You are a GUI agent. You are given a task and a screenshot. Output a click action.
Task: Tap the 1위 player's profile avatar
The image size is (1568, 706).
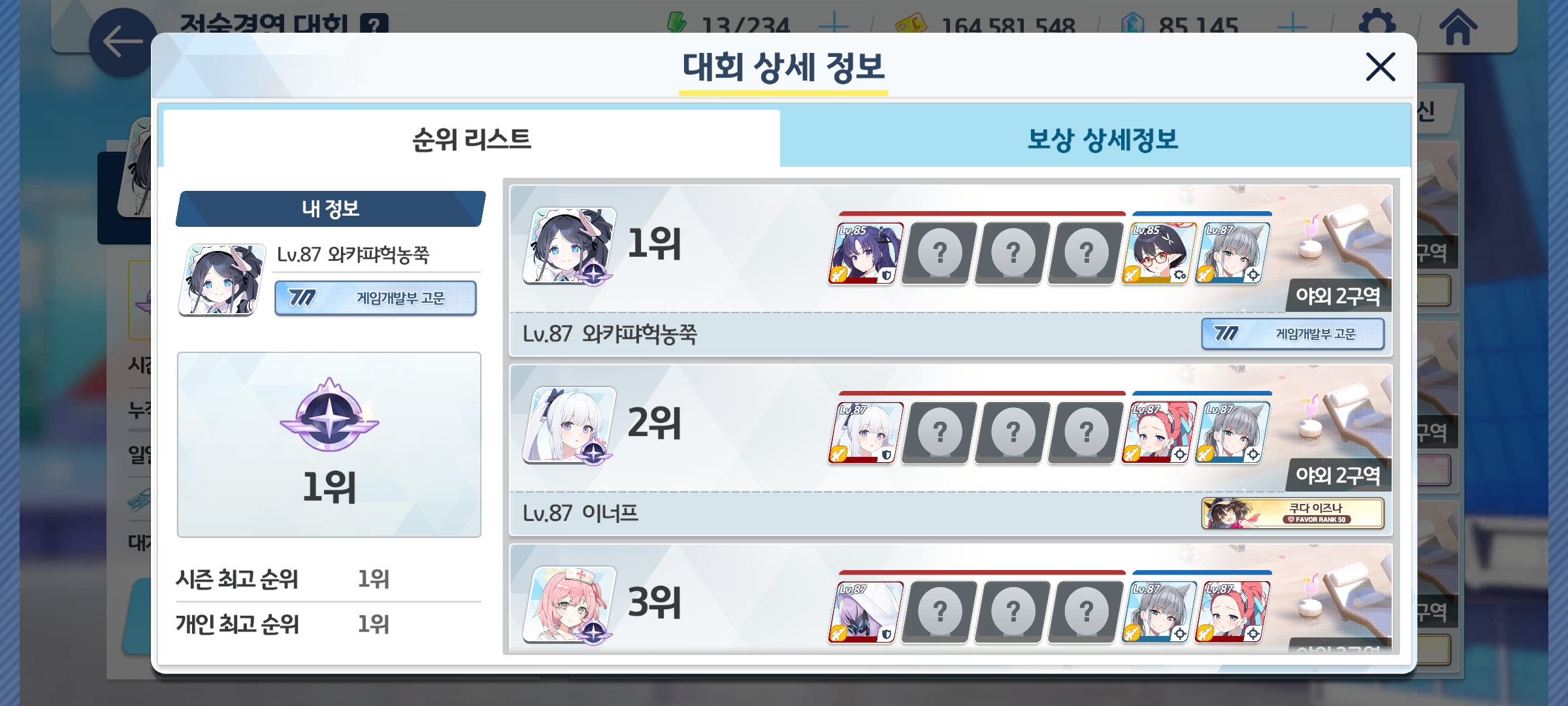pyautogui.click(x=570, y=246)
